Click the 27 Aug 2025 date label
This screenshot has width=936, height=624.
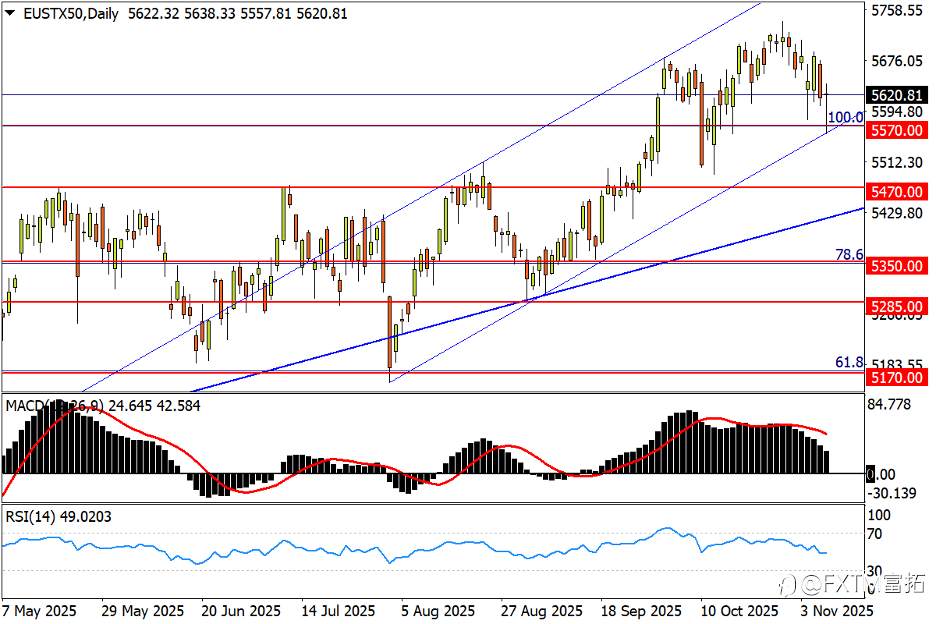(541, 611)
